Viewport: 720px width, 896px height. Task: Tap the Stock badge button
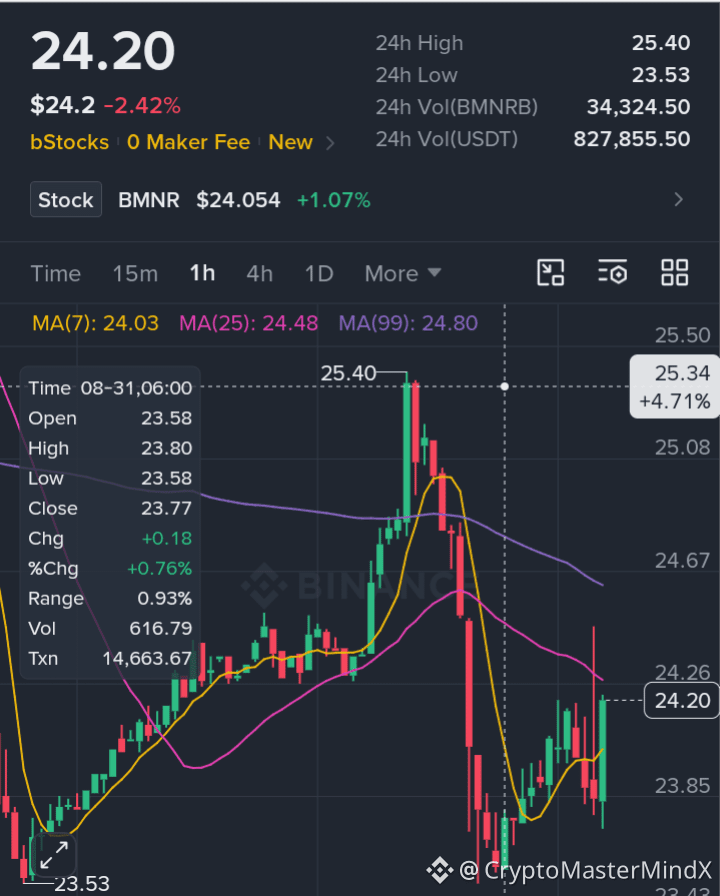(x=66, y=199)
